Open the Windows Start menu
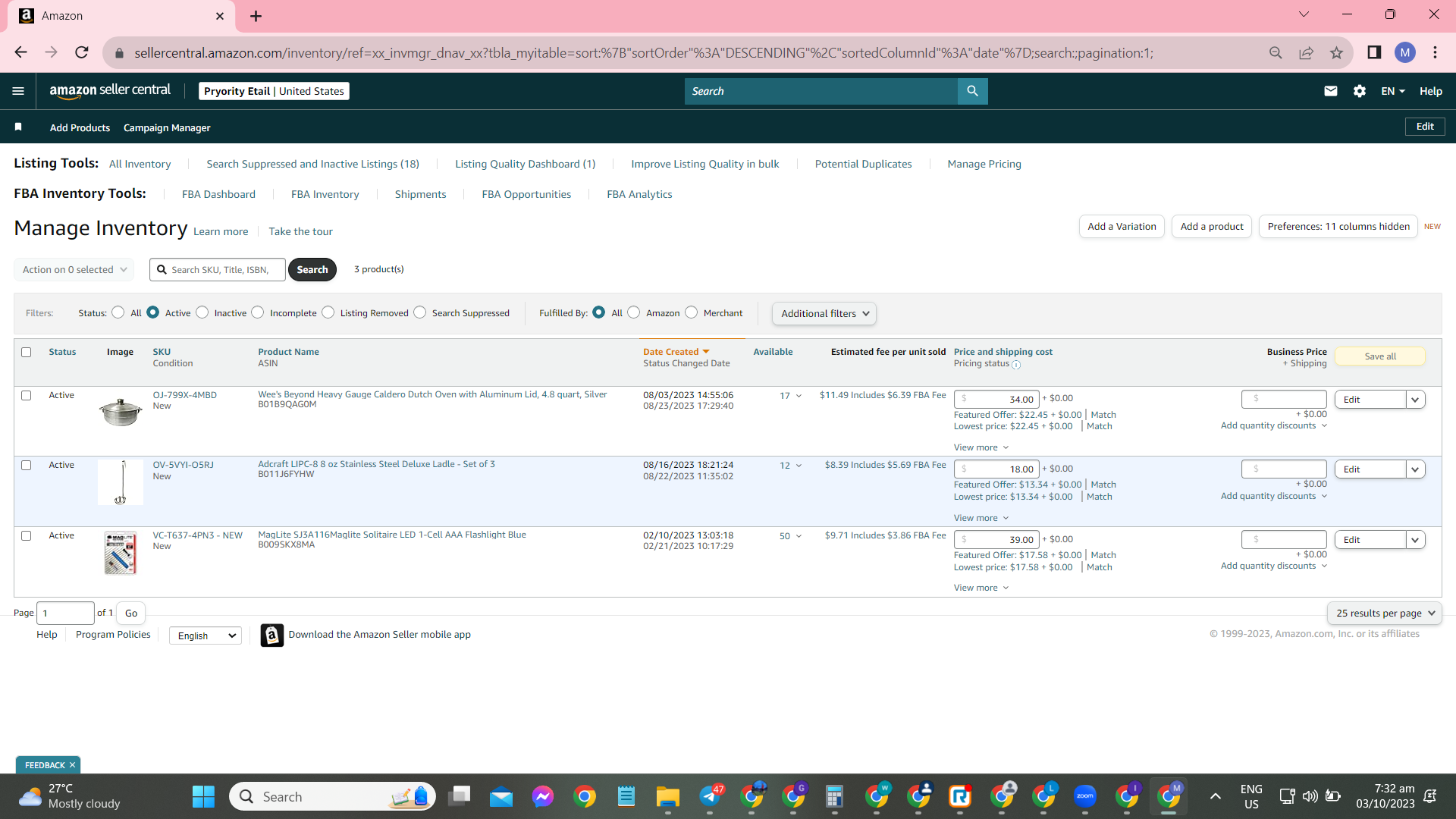The image size is (1456, 819). pyautogui.click(x=203, y=796)
